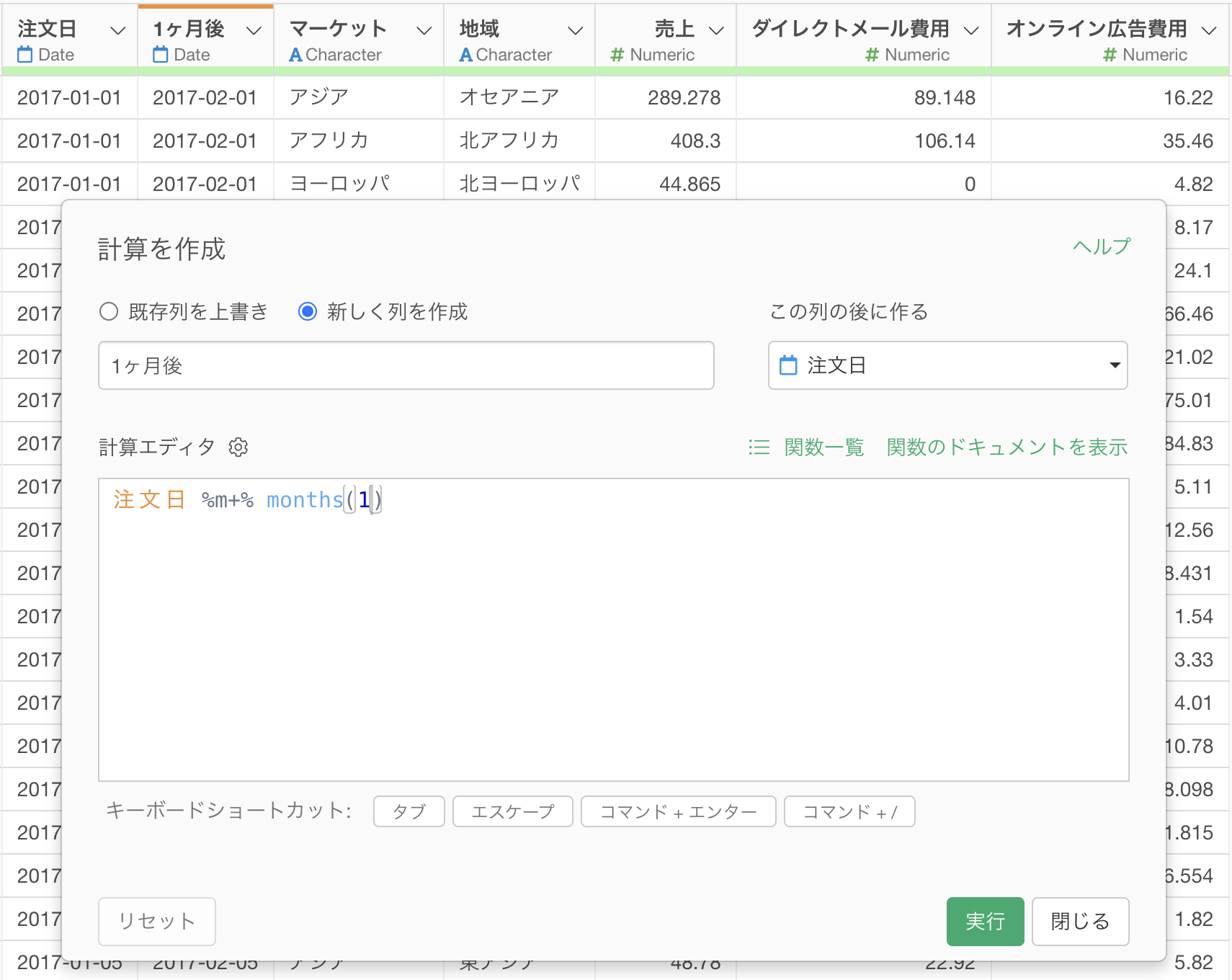This screenshot has height=980, width=1232.
Task: Open 関数一覧 function list link
Action: (824, 447)
